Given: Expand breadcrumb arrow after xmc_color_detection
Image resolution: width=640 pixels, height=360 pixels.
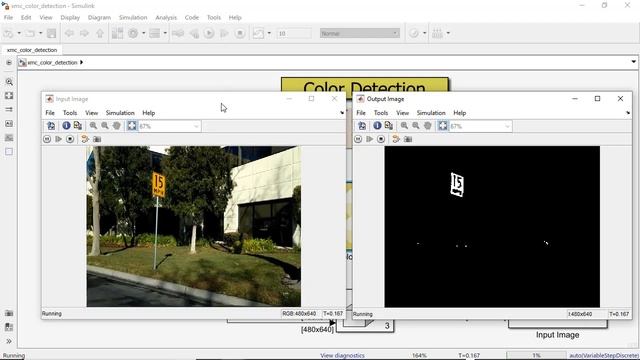Looking at the screenshot, I should (82, 62).
